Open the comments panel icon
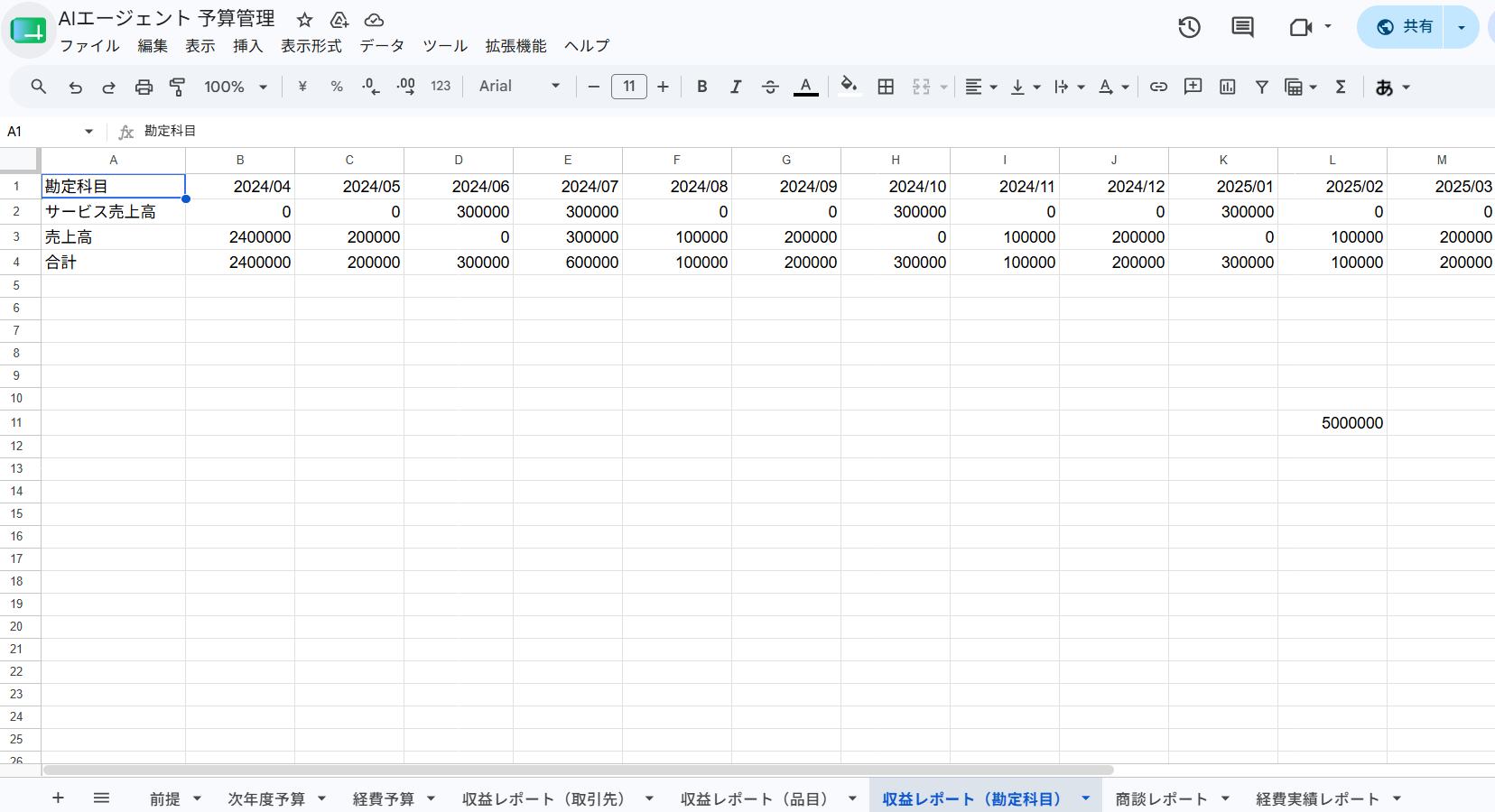 click(1242, 27)
